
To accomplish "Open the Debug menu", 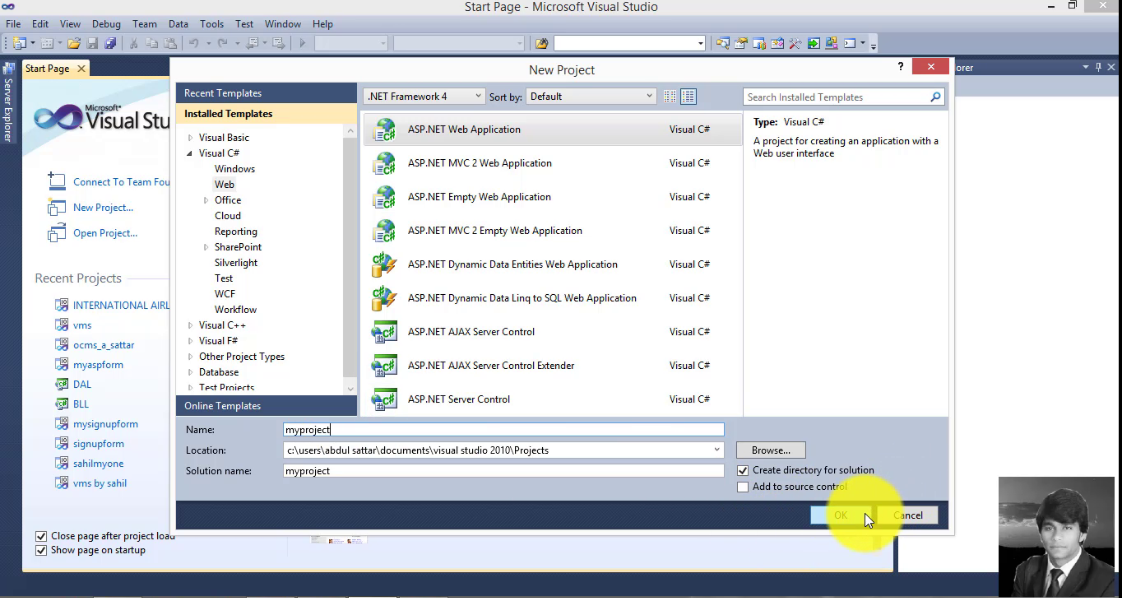I will point(107,24).
